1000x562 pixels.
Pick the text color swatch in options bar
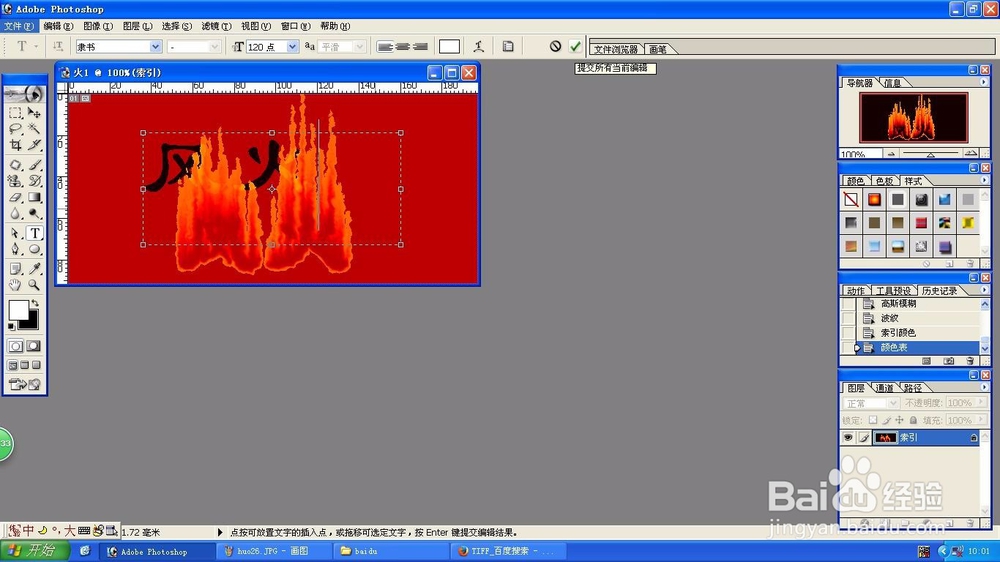(x=449, y=47)
